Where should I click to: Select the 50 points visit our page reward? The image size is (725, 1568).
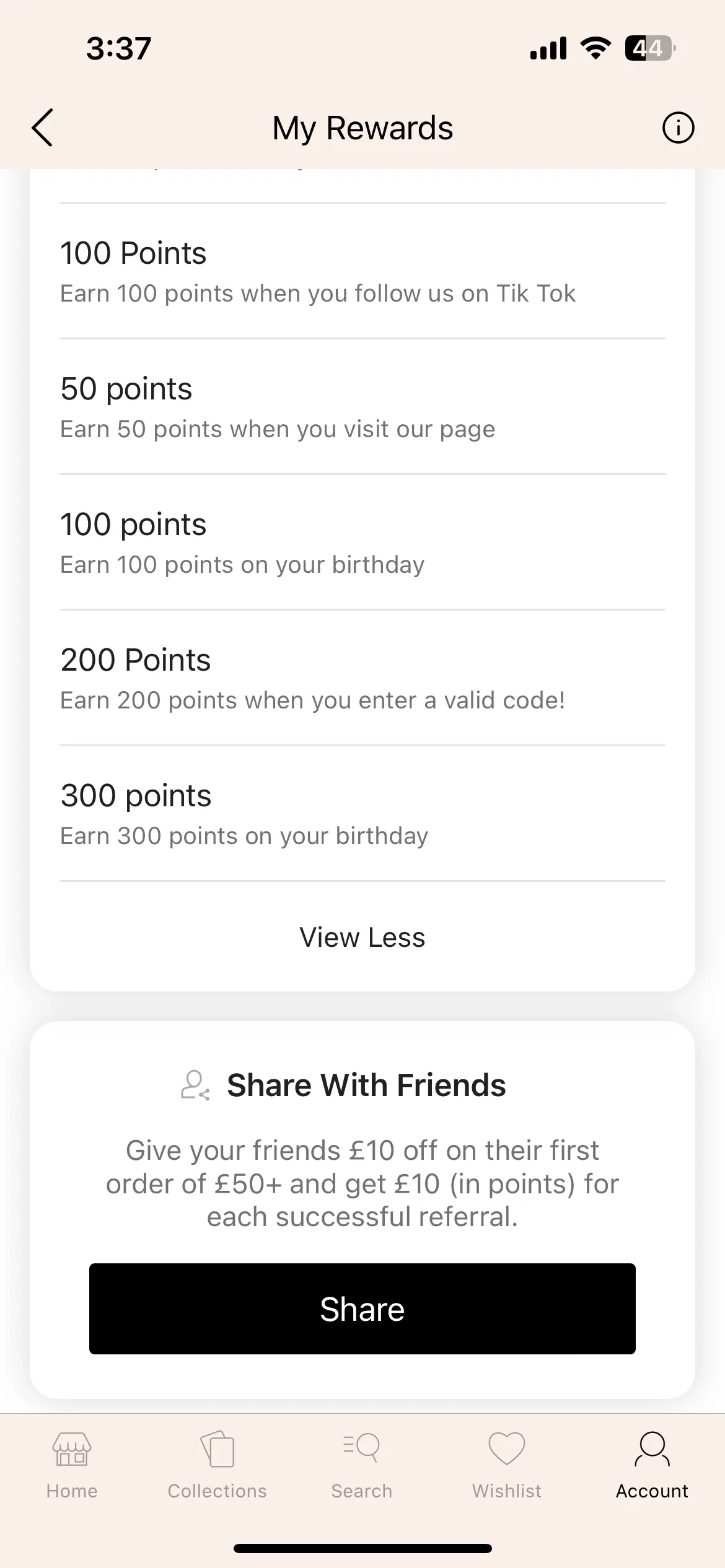coord(362,407)
